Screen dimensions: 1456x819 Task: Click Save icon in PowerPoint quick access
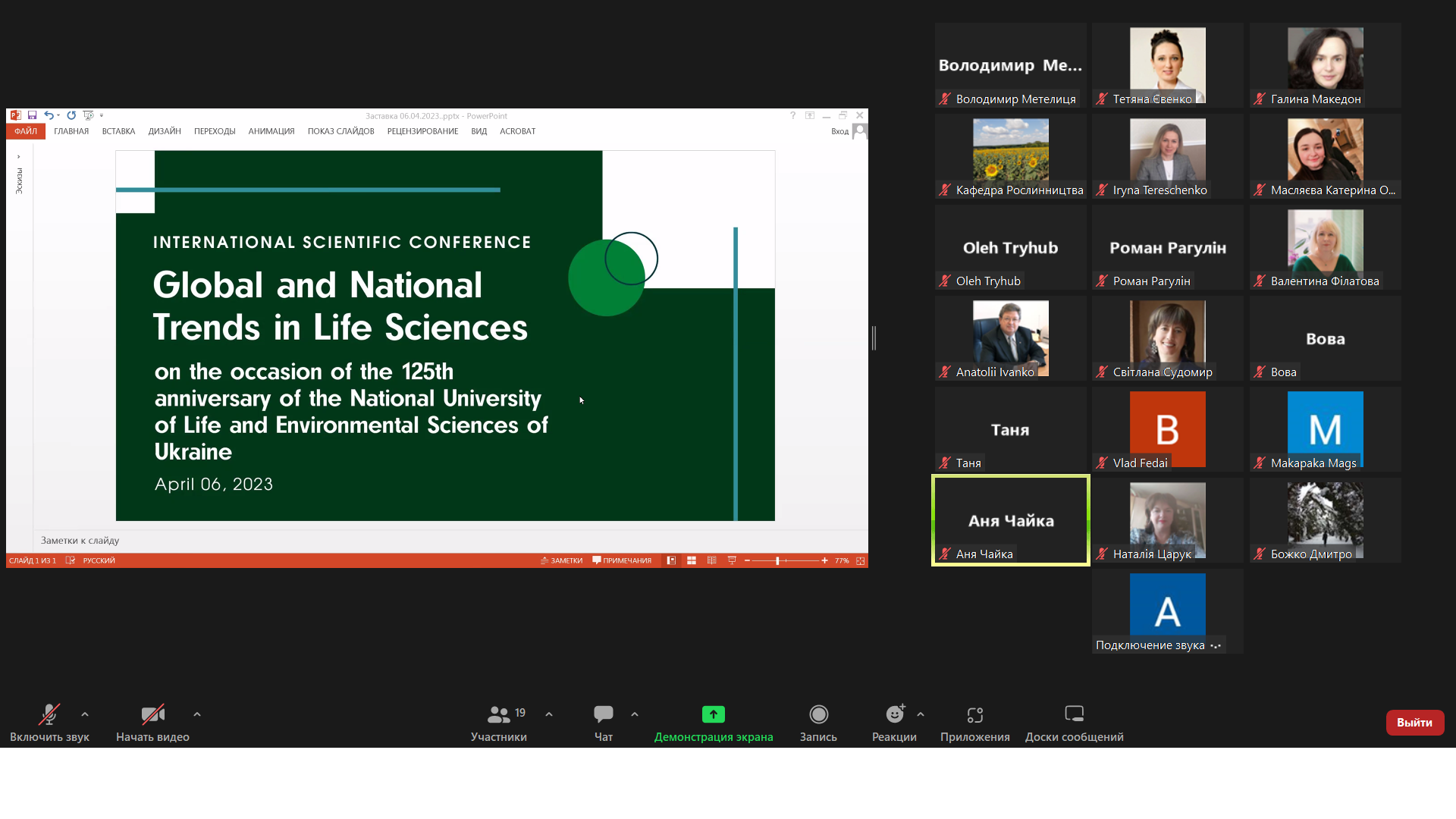tap(32, 115)
